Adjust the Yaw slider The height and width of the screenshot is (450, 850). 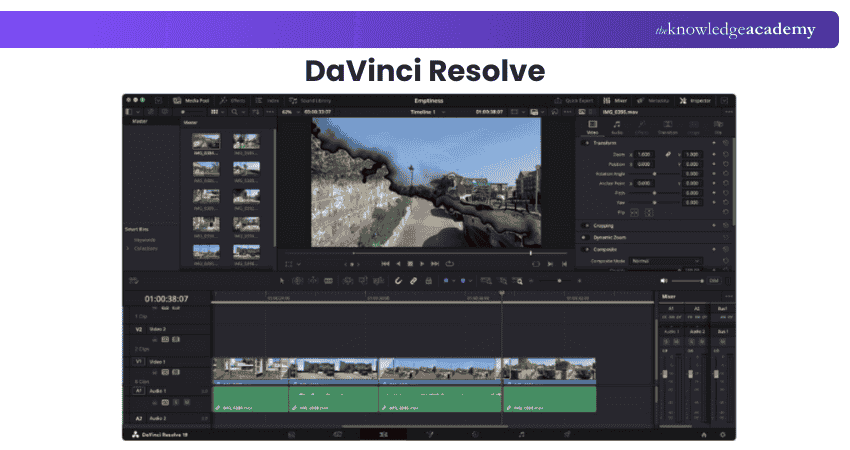click(x=655, y=202)
